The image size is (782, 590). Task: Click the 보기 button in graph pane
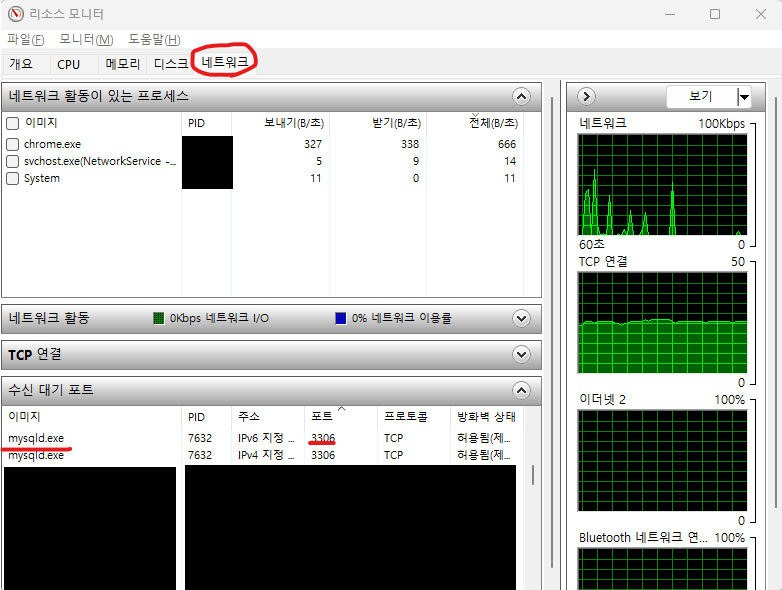701,97
